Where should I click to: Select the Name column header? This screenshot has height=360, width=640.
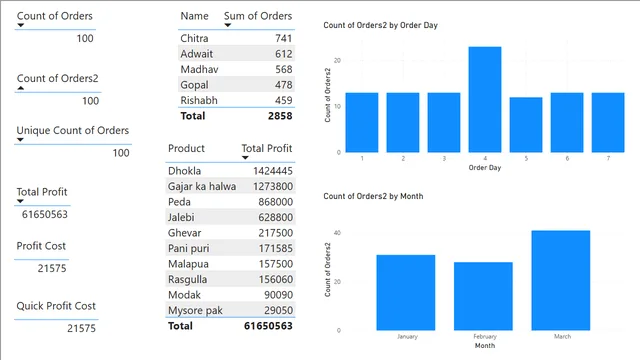point(194,16)
